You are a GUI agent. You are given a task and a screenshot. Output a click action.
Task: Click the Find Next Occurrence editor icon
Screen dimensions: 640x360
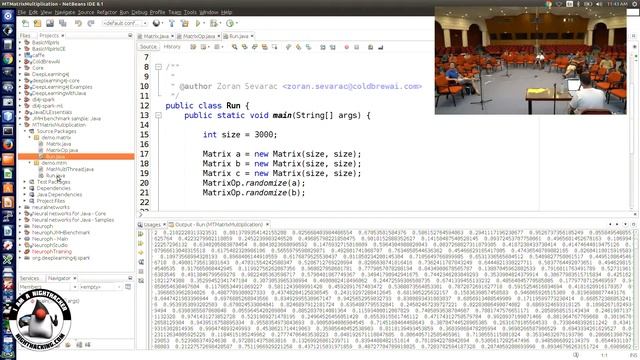click(x=255, y=47)
